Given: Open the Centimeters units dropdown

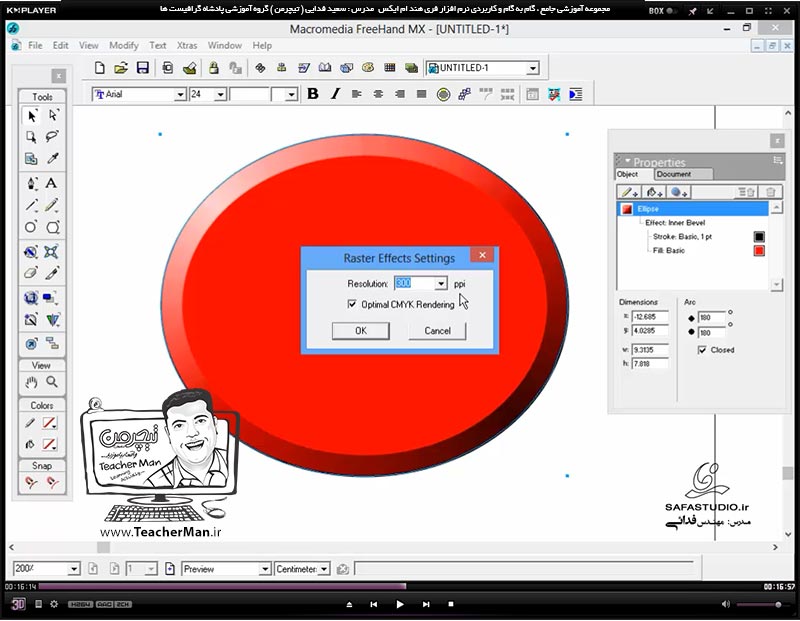Looking at the screenshot, I should click(x=323, y=569).
